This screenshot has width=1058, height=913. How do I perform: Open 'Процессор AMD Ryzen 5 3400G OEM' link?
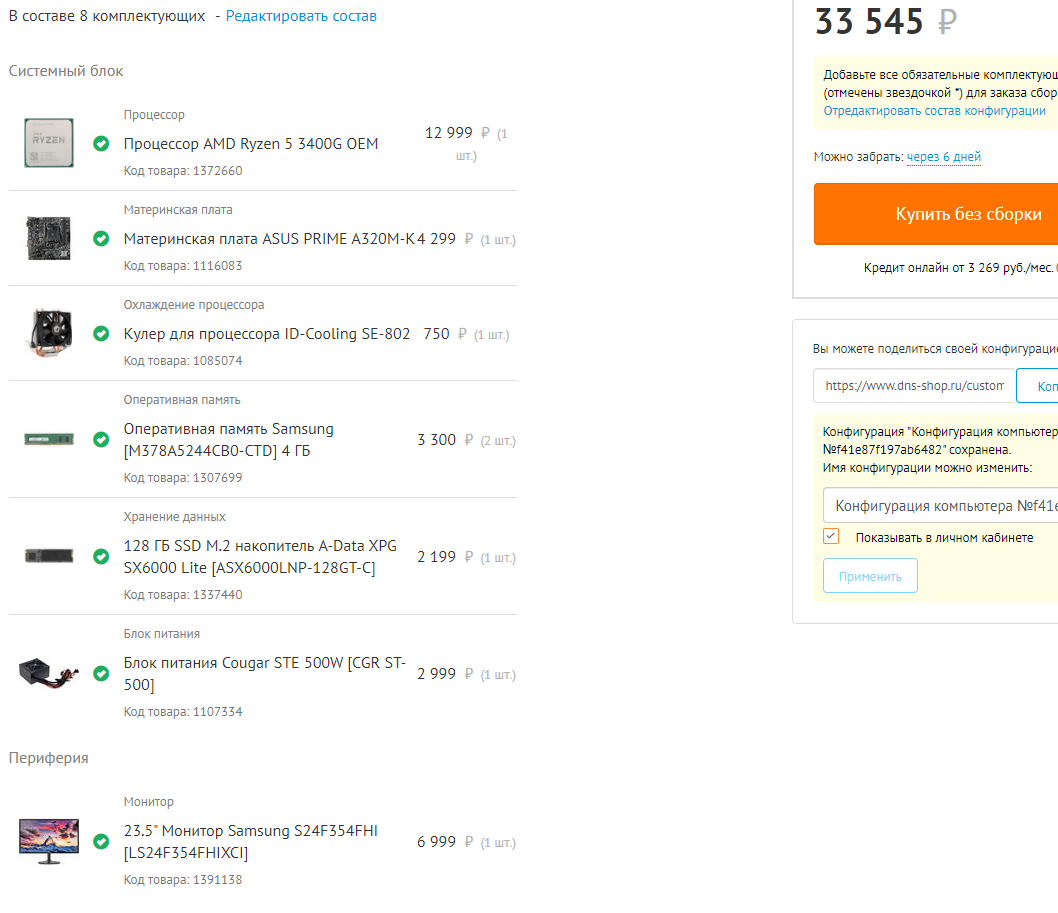click(251, 144)
